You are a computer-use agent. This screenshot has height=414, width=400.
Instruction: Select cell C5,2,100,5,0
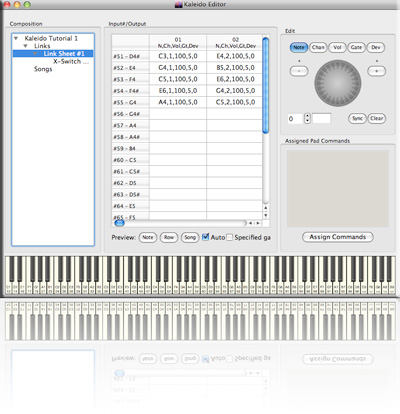click(235, 102)
